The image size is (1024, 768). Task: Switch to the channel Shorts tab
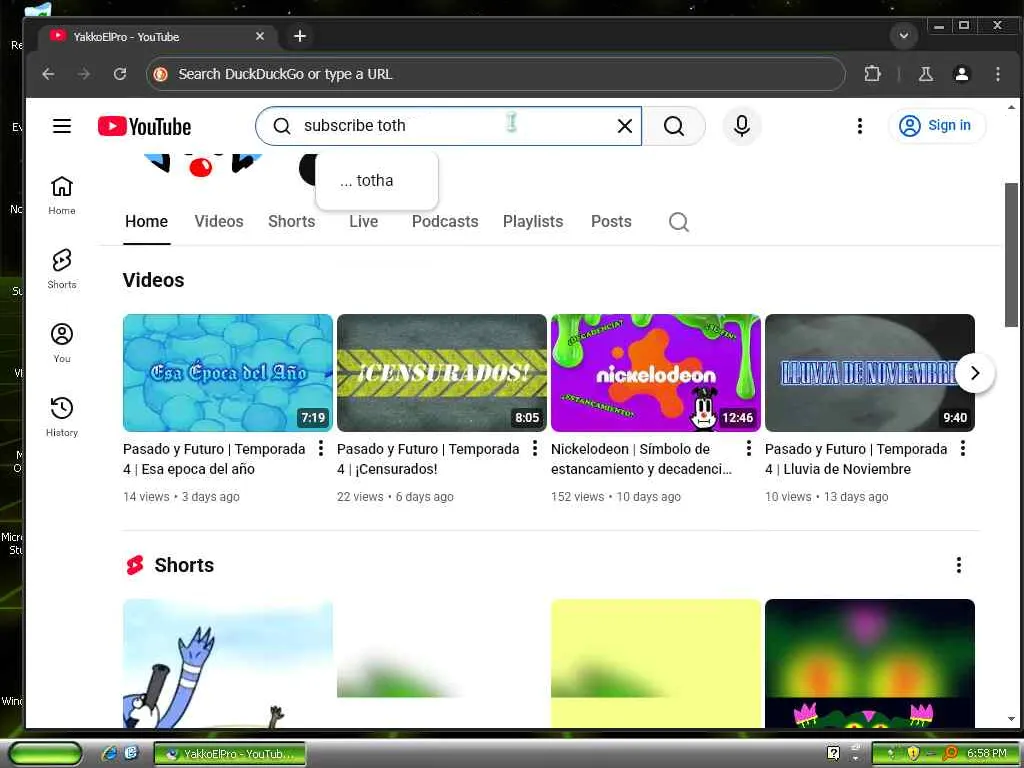coord(291,221)
